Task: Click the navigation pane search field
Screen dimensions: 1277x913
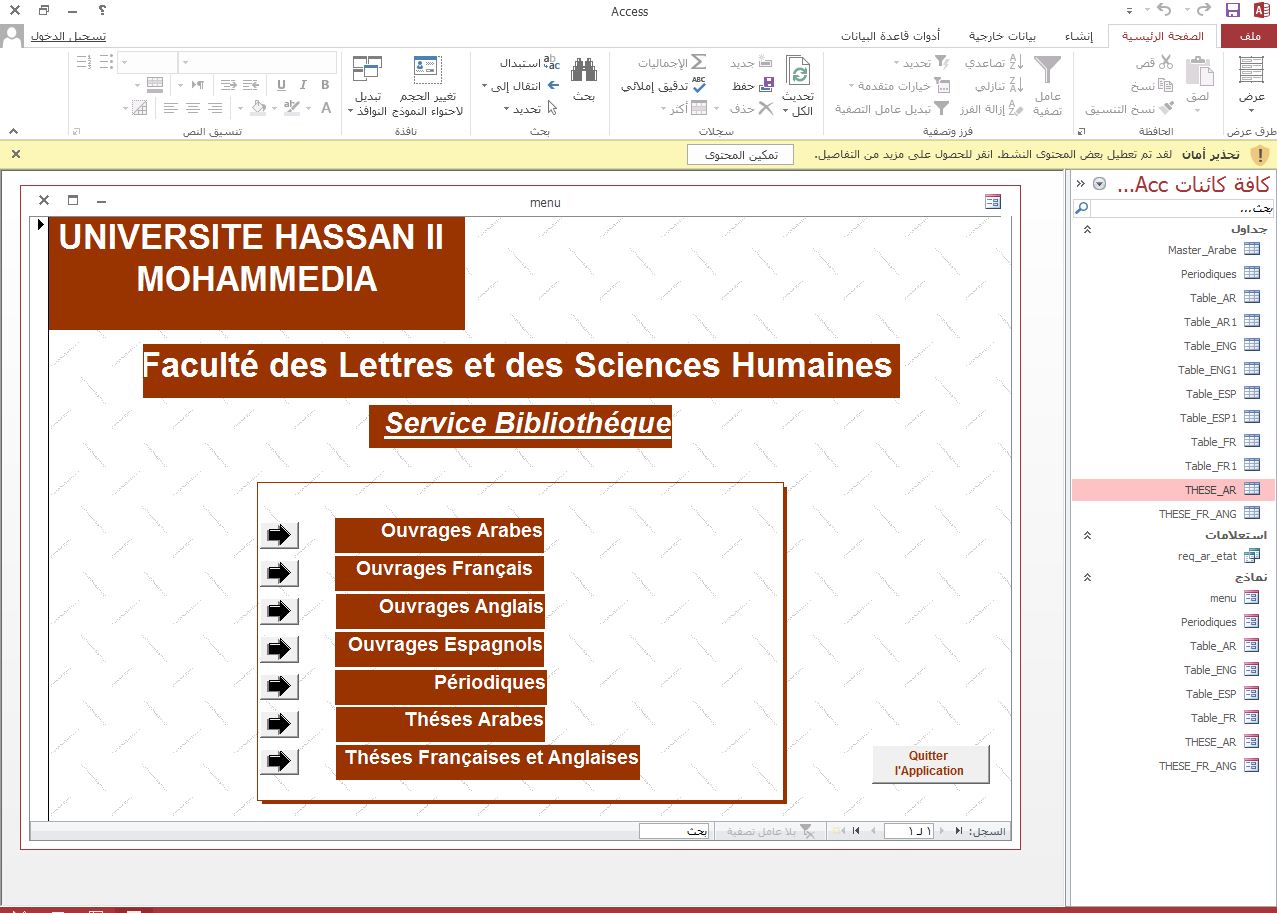Action: pyautogui.click(x=1182, y=209)
